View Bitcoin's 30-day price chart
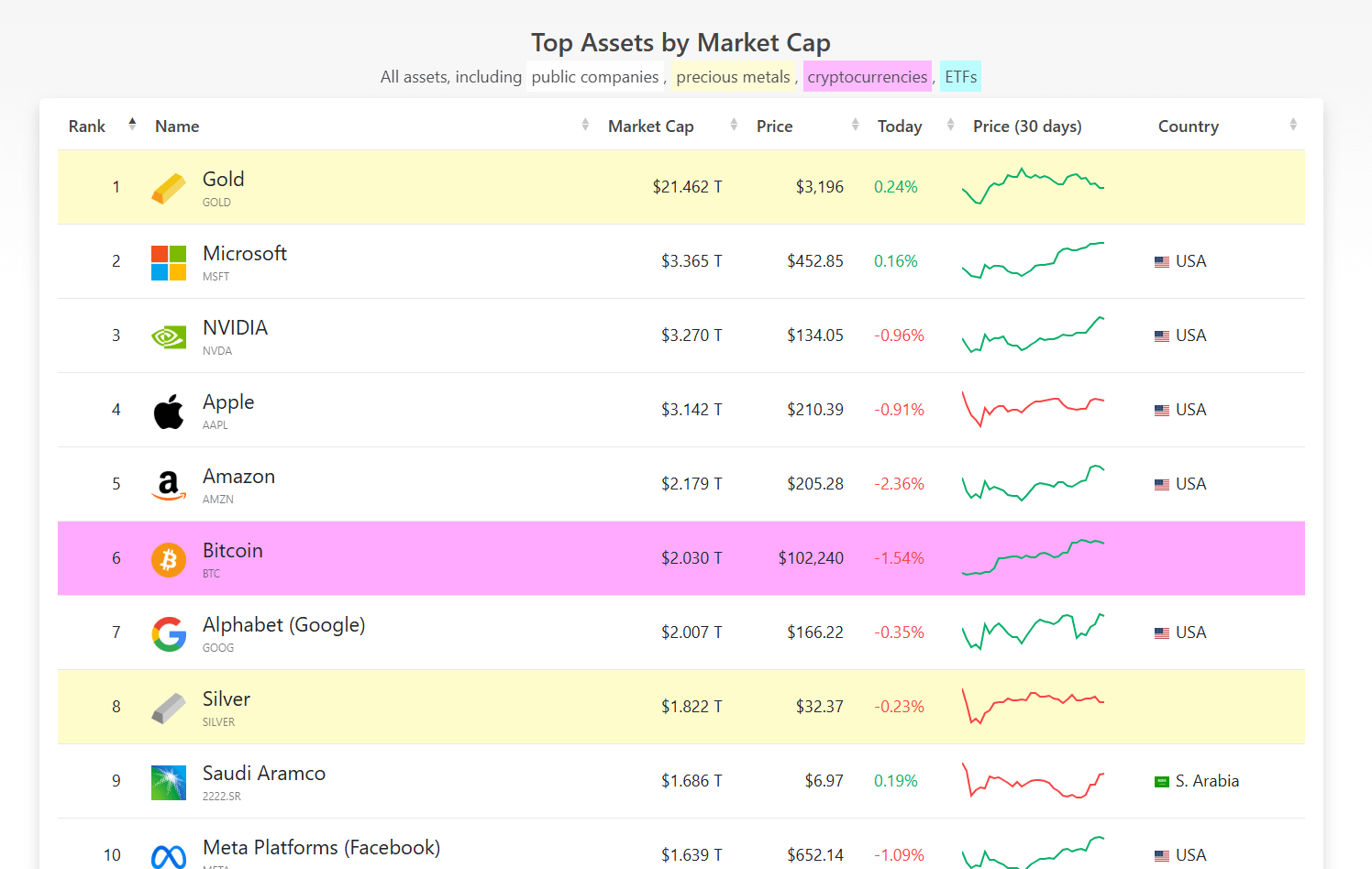The width and height of the screenshot is (1372, 869). [1033, 557]
